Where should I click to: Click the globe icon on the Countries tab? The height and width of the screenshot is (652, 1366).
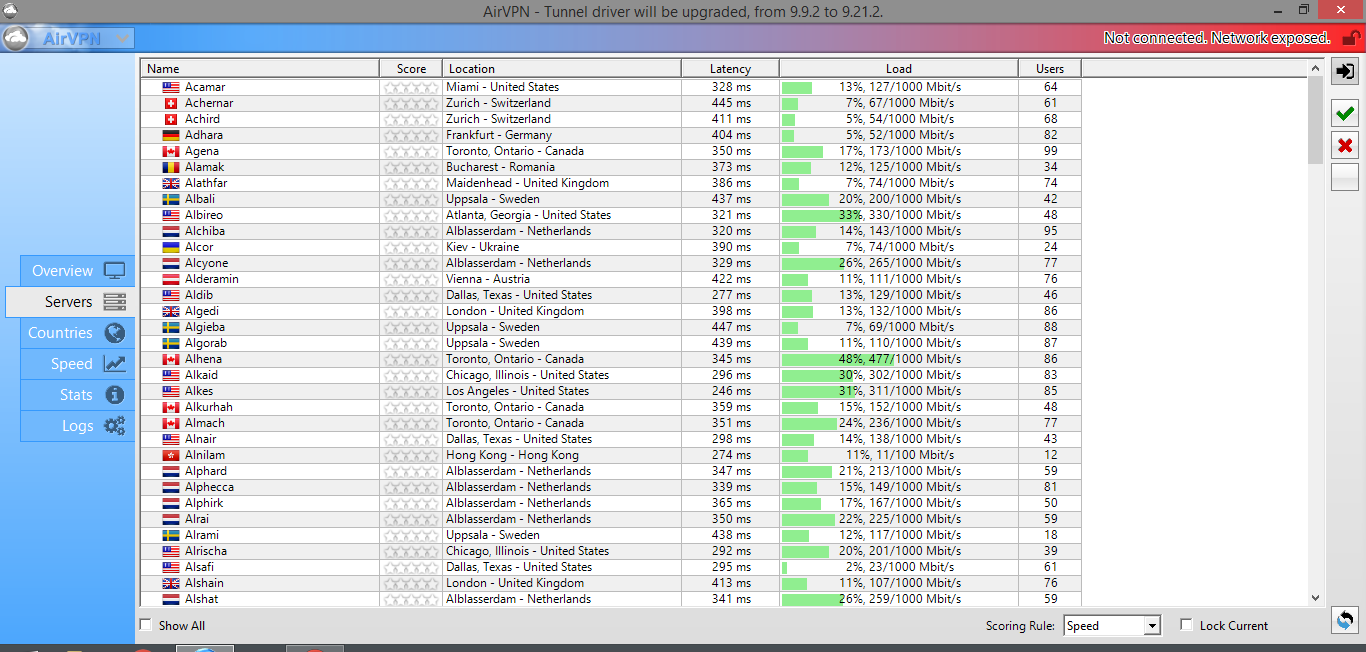pyautogui.click(x=114, y=333)
